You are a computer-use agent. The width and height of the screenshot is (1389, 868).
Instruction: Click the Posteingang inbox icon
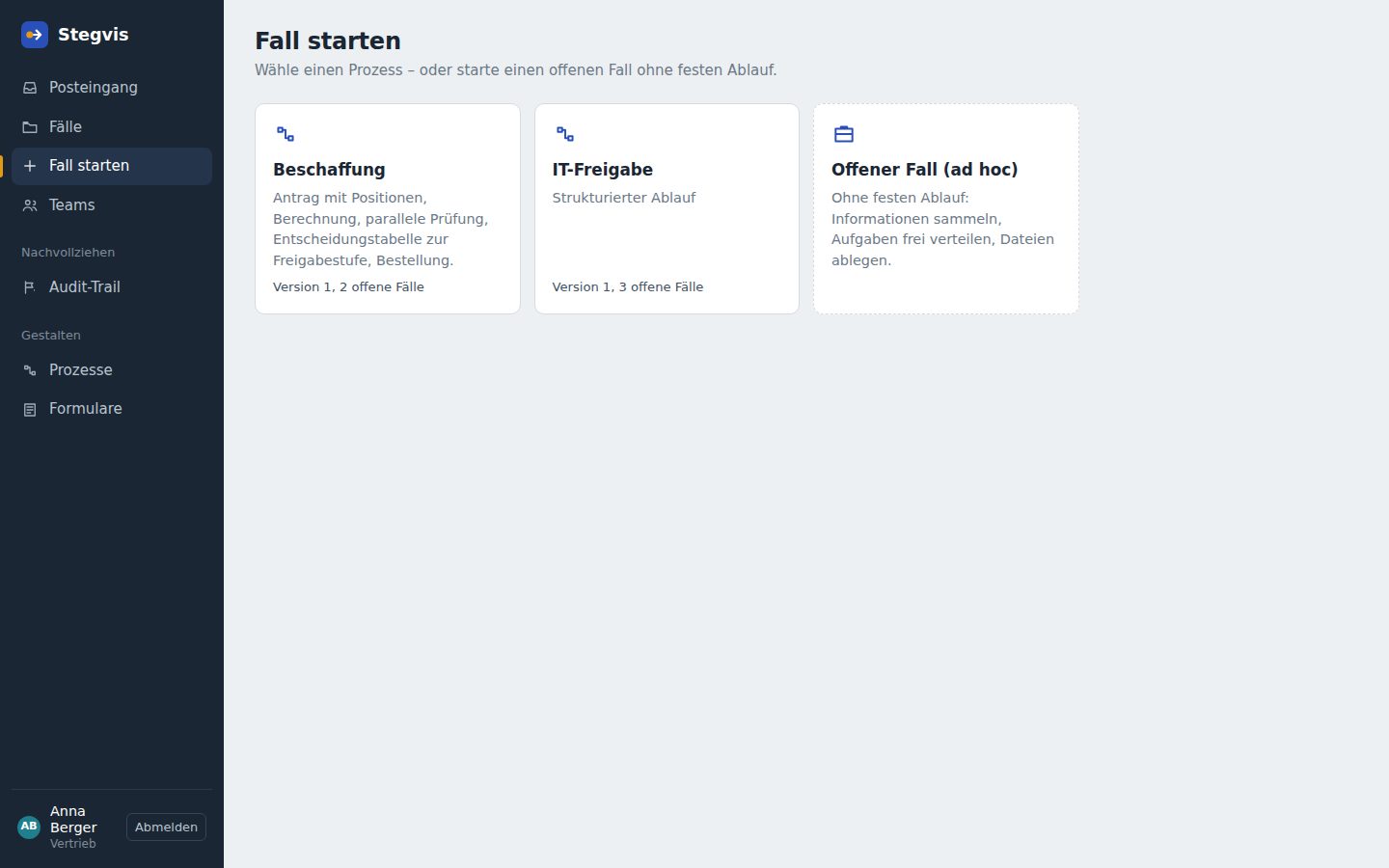(30, 88)
